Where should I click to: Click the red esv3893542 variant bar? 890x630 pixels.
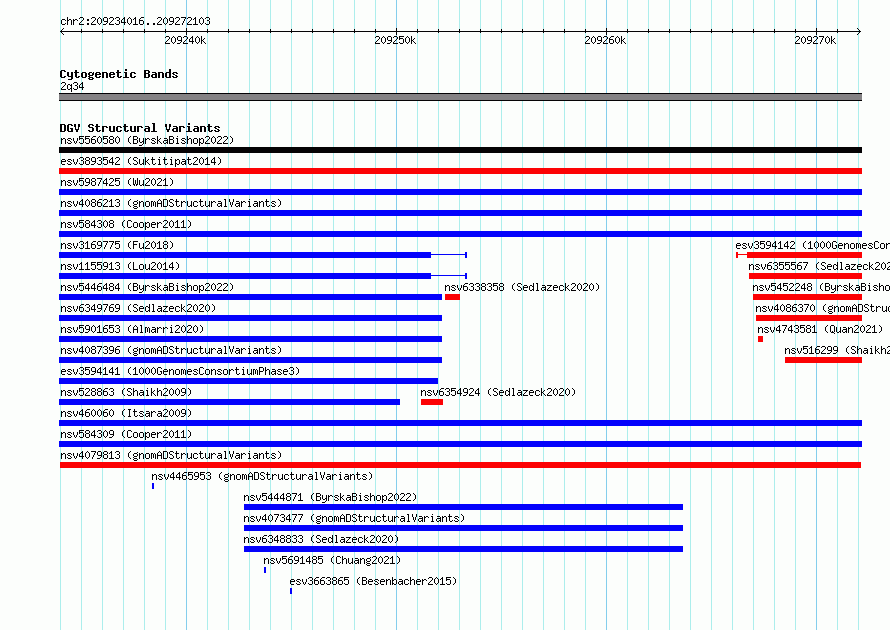460,171
